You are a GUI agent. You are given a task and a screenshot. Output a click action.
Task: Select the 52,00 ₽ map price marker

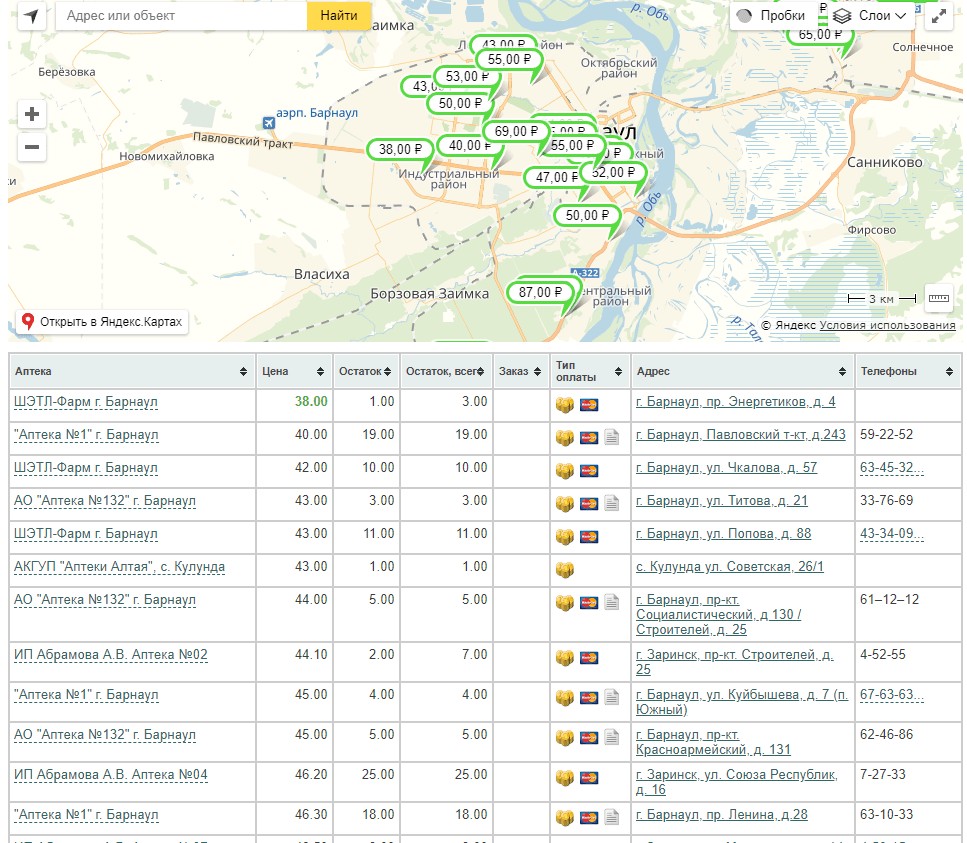click(612, 173)
